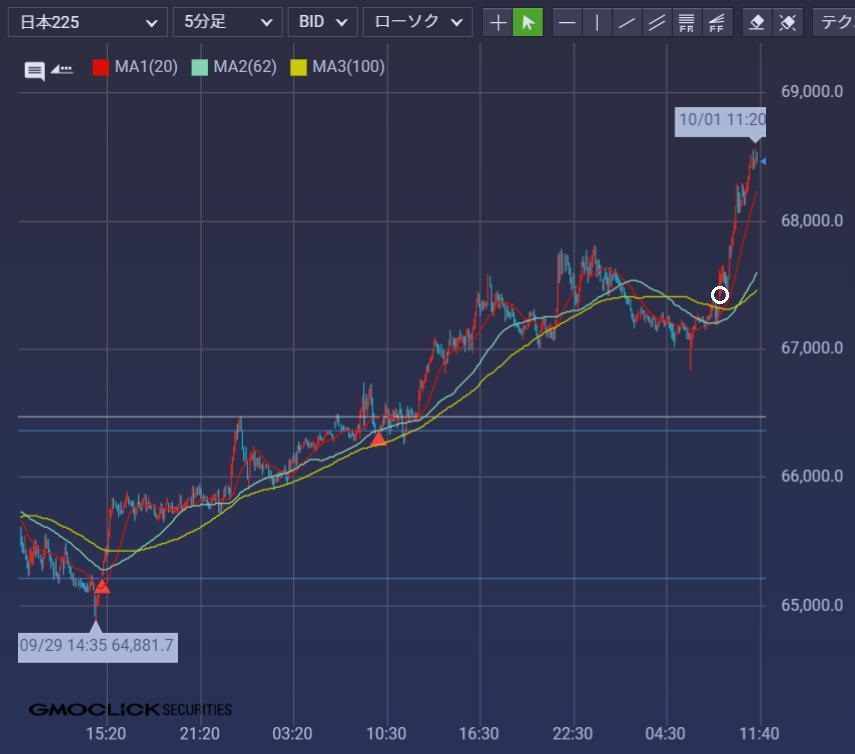Open the BID price type dropdown
855x754 pixels.
point(323,22)
